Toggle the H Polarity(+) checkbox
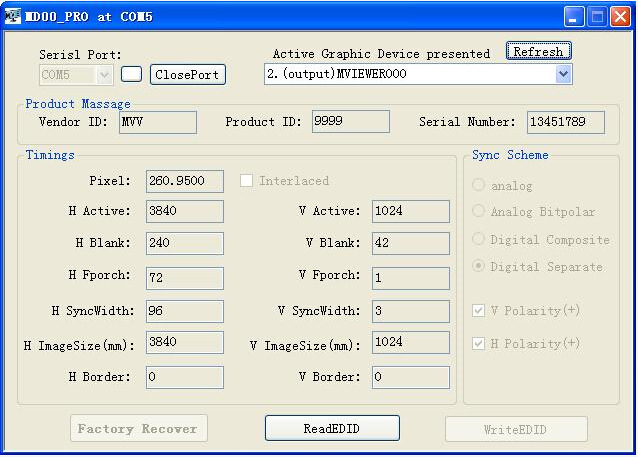This screenshot has height=457, width=638. (x=479, y=344)
